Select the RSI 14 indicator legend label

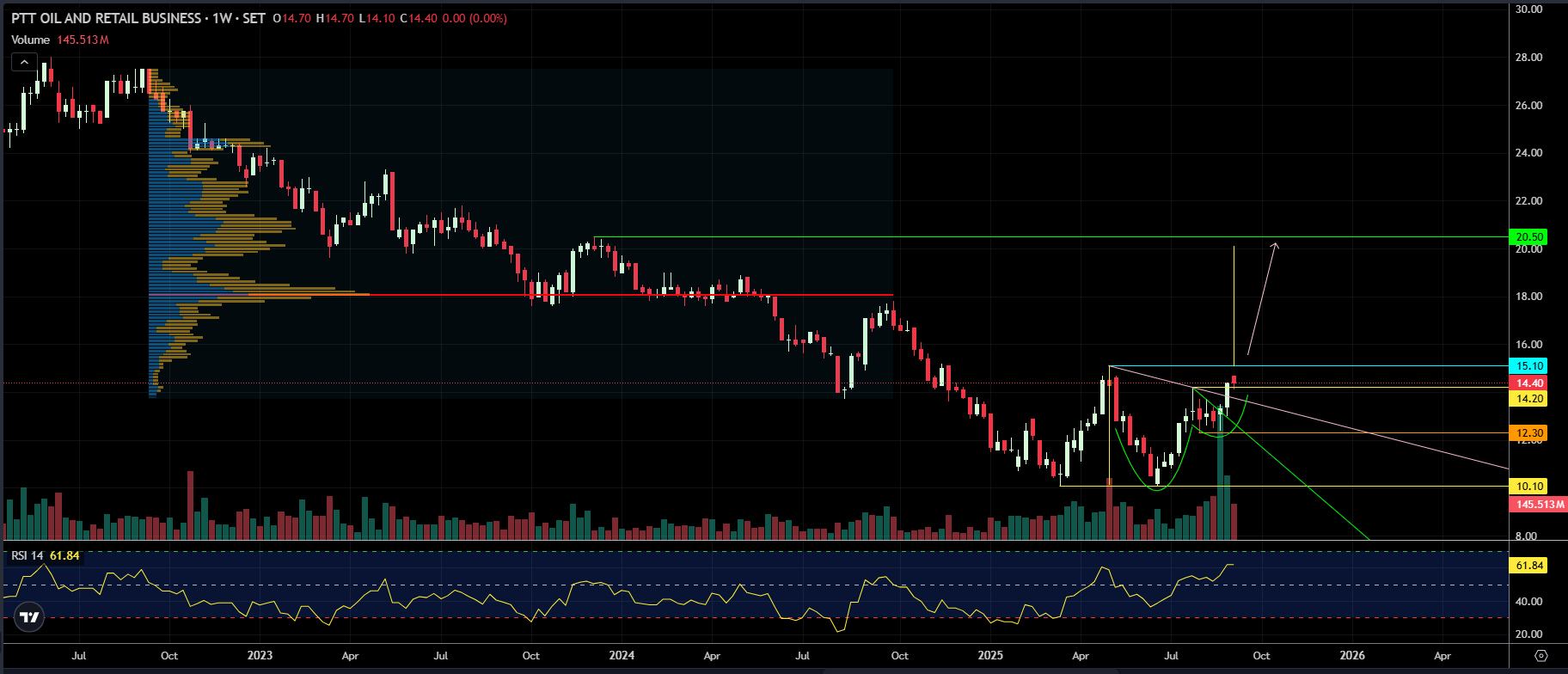coord(28,555)
